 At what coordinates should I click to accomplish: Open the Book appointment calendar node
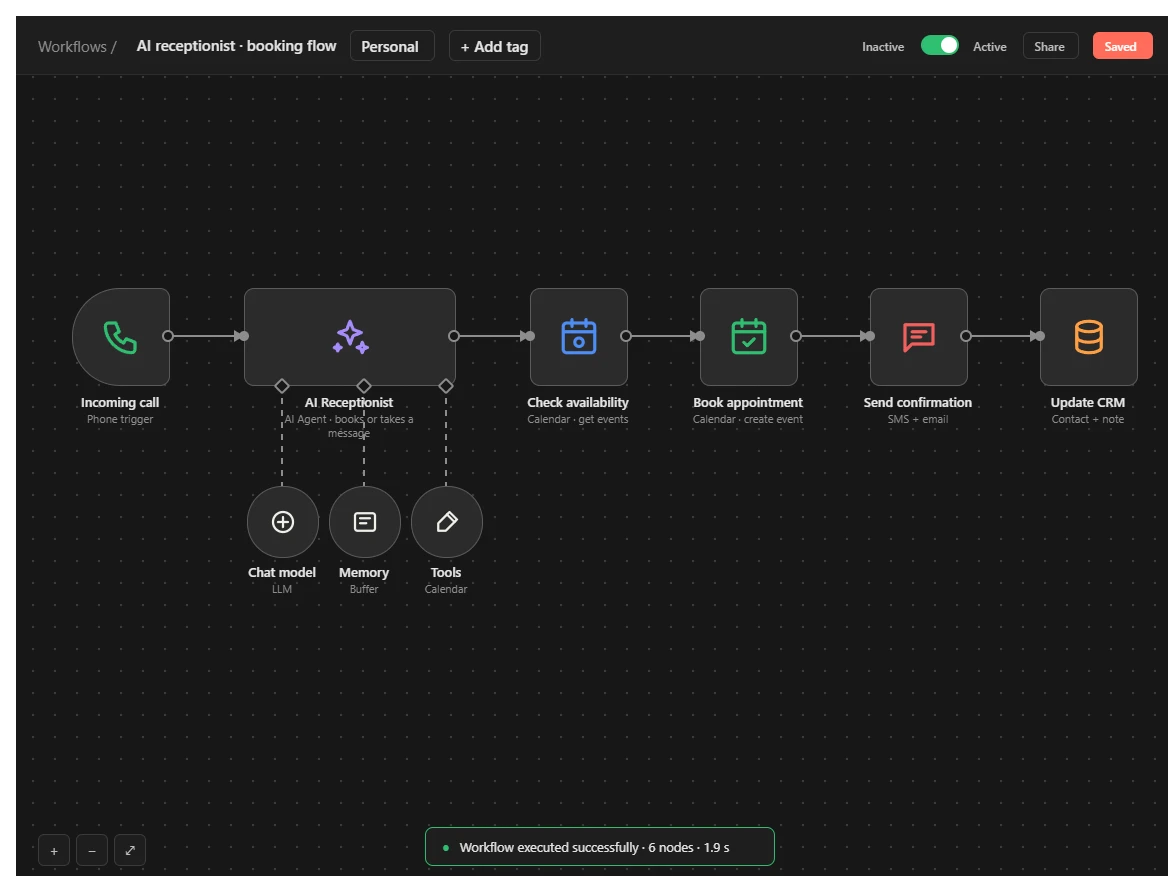[749, 337]
